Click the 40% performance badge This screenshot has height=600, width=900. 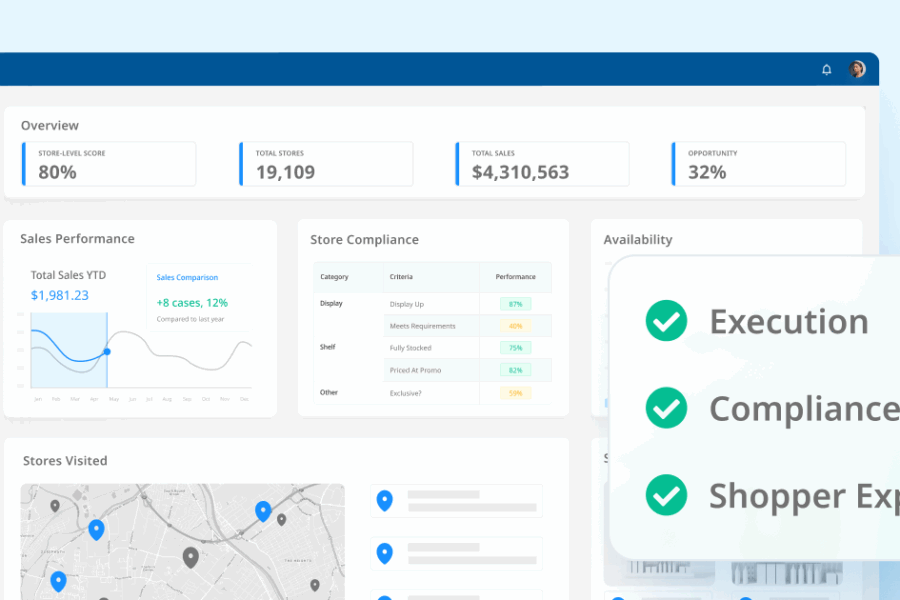coord(515,326)
